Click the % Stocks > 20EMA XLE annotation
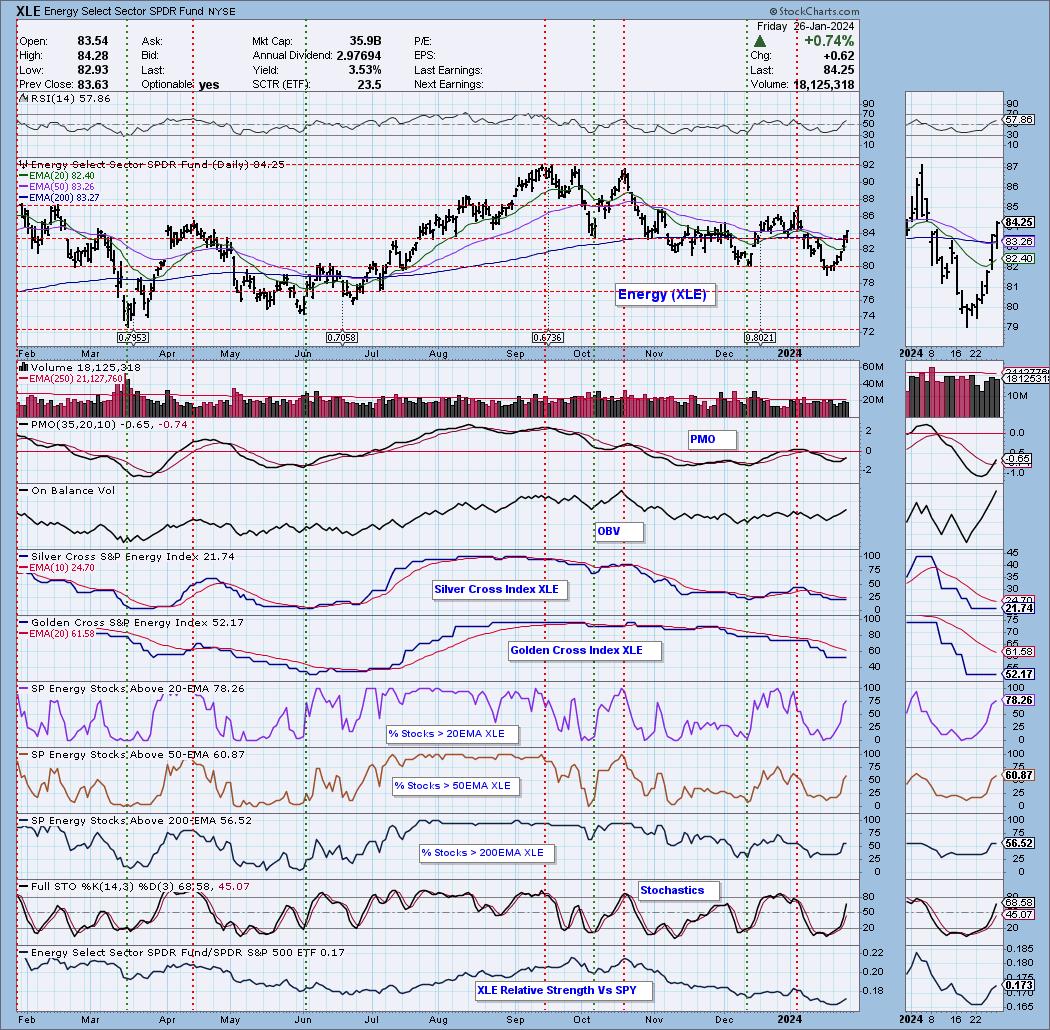 click(453, 734)
